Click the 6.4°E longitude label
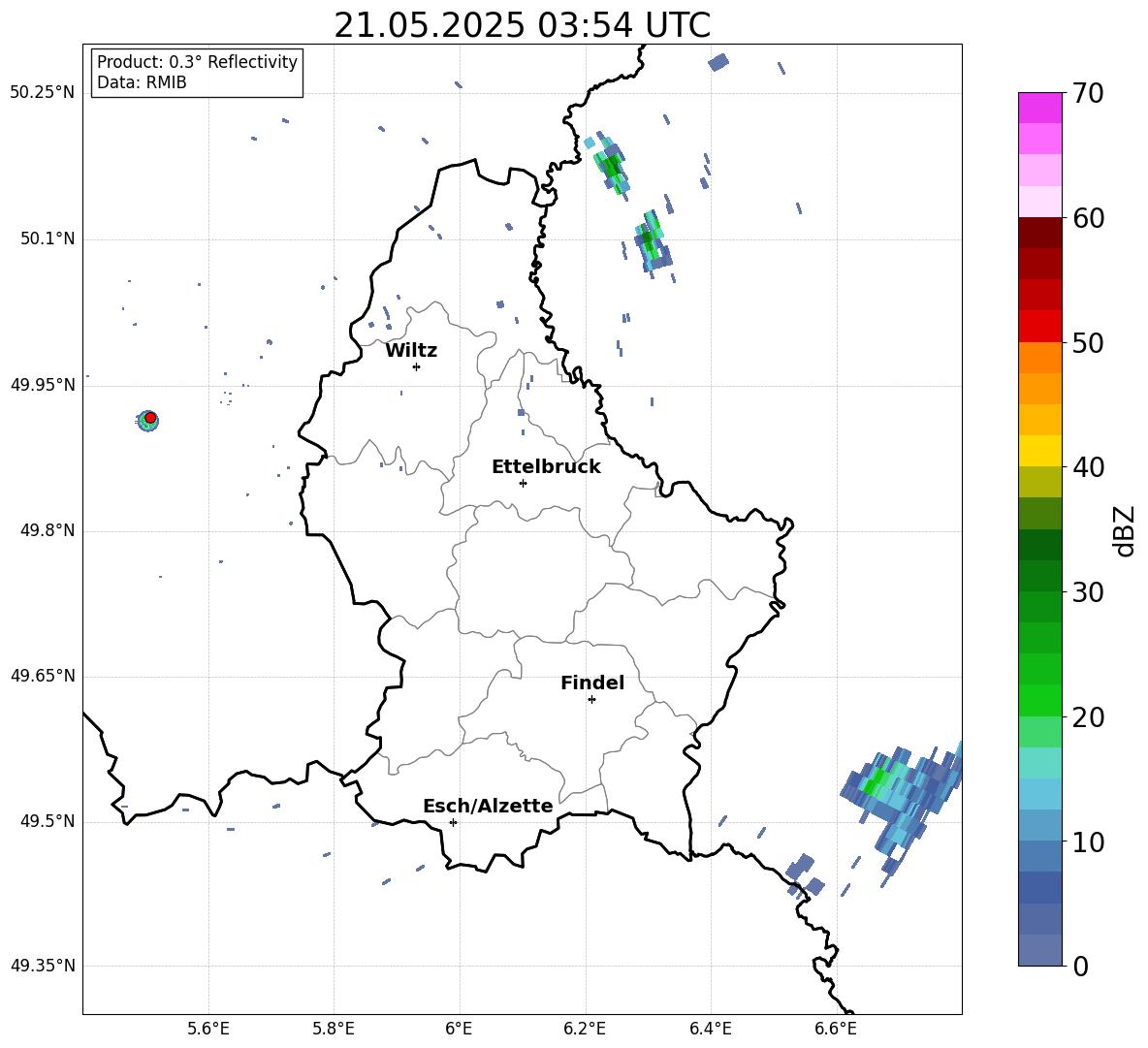This screenshot has height=1048, width=1148. tap(710, 1029)
